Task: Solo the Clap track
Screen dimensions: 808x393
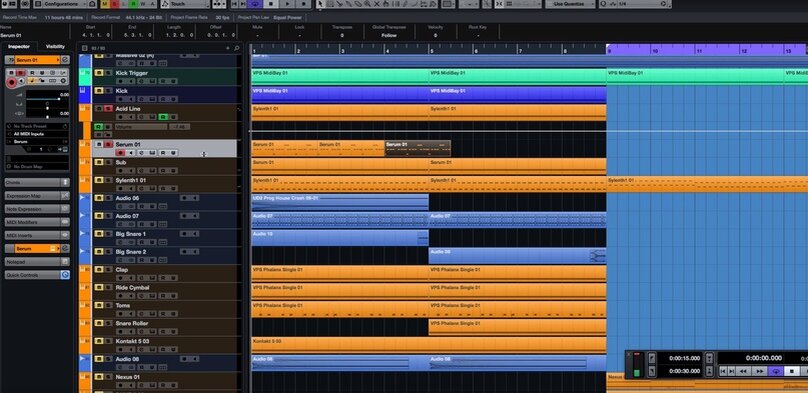Action: 108,270
